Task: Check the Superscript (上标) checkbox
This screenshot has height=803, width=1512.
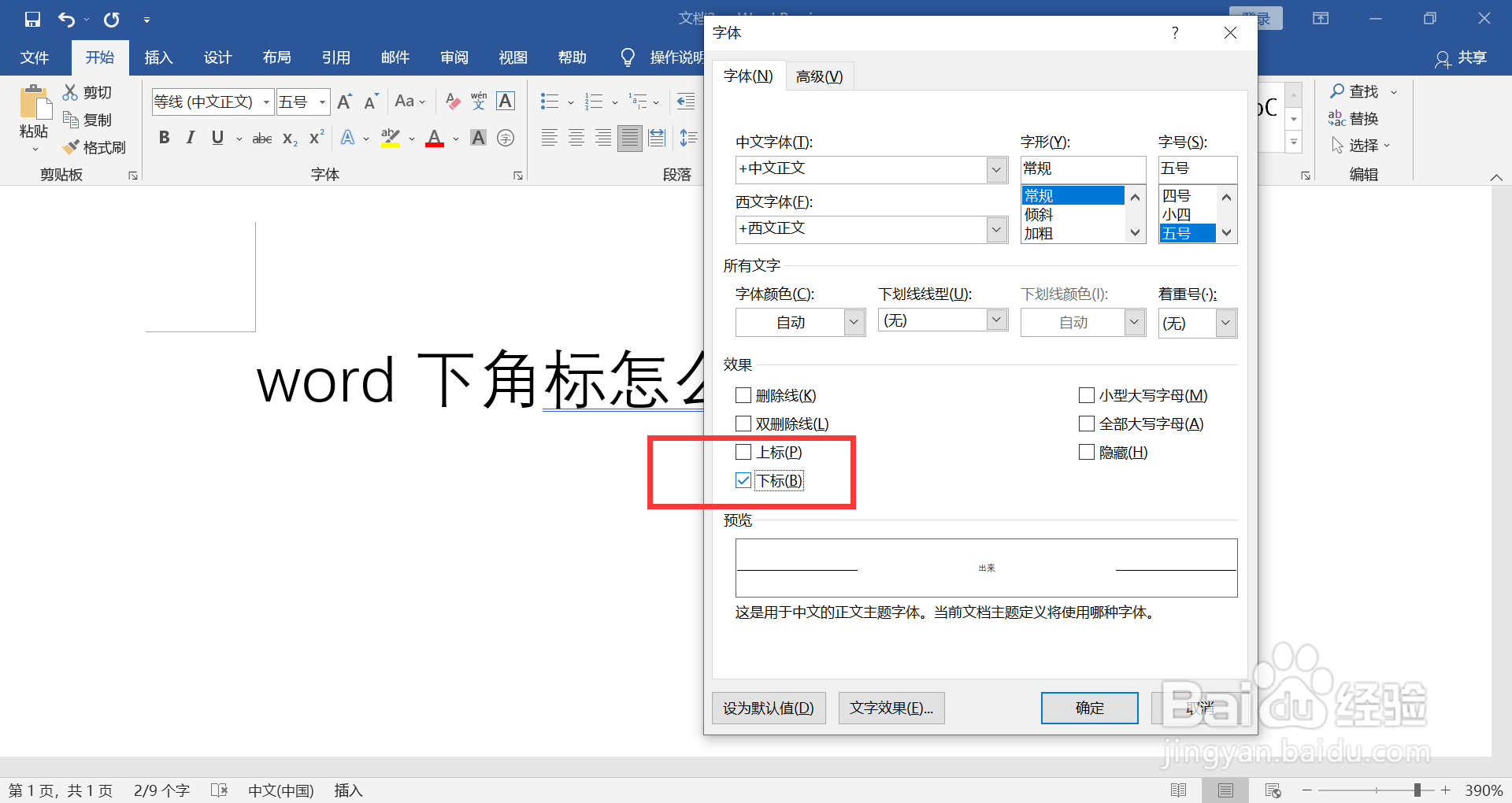Action: [x=743, y=452]
